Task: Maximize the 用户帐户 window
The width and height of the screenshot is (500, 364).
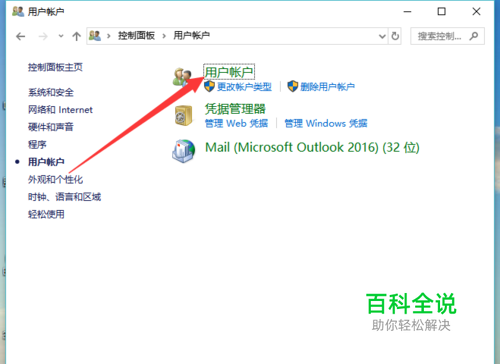Action: (442, 12)
